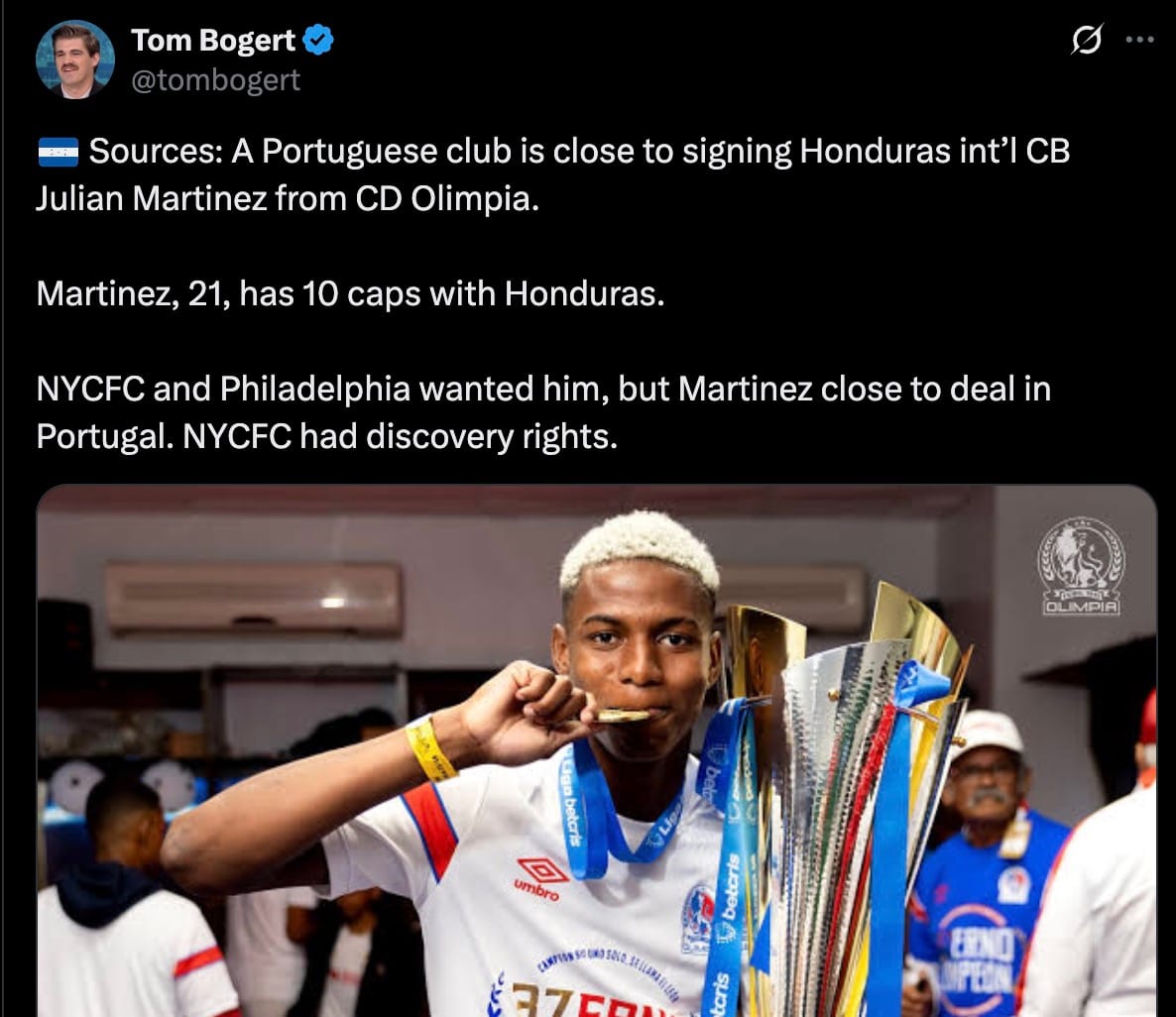Open the Tom Bogert display name link
This screenshot has width=1176, height=1017.
tap(213, 41)
